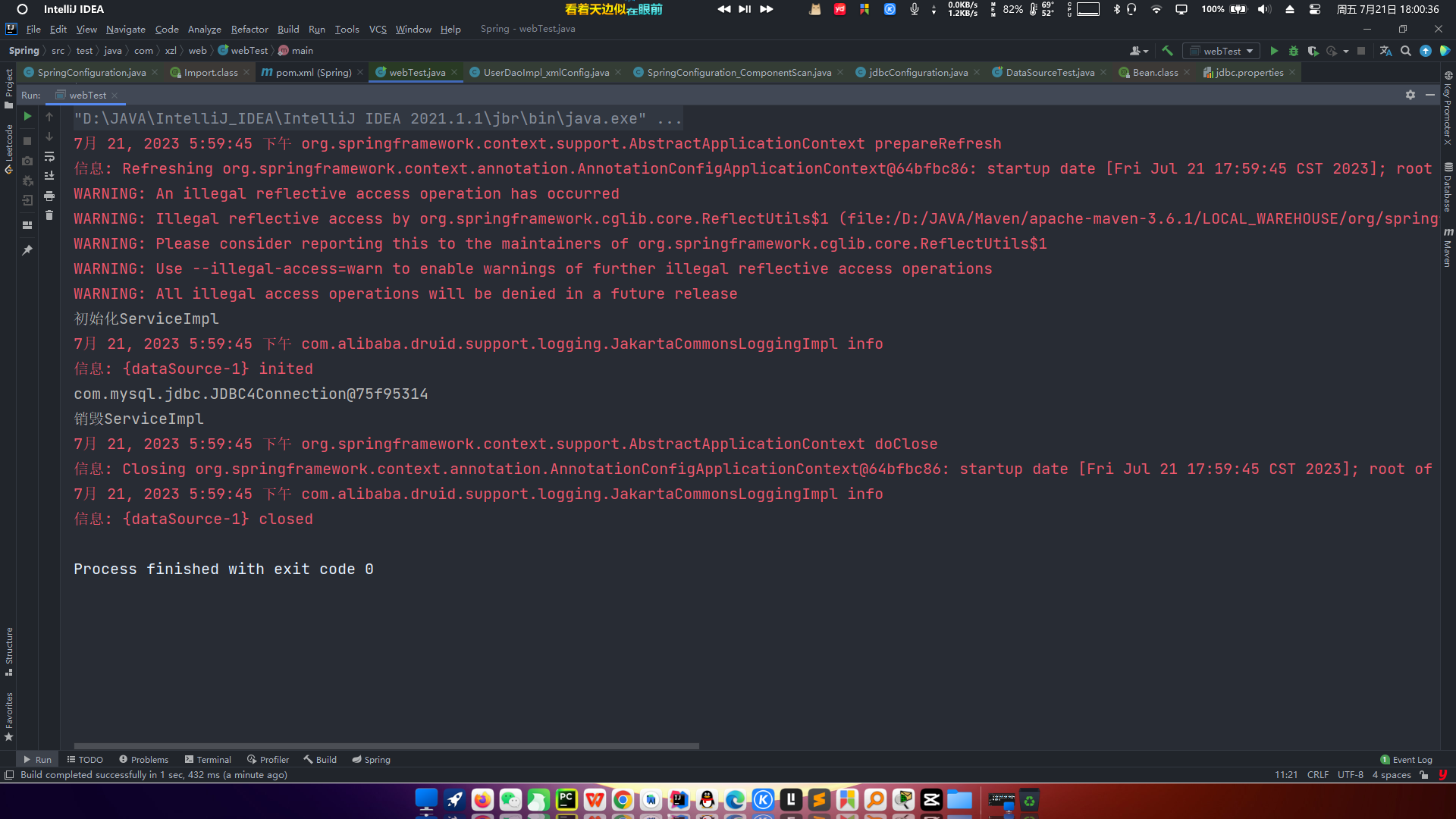The width and height of the screenshot is (1456, 819).
Task: Open the Refactor menu
Action: click(x=249, y=29)
